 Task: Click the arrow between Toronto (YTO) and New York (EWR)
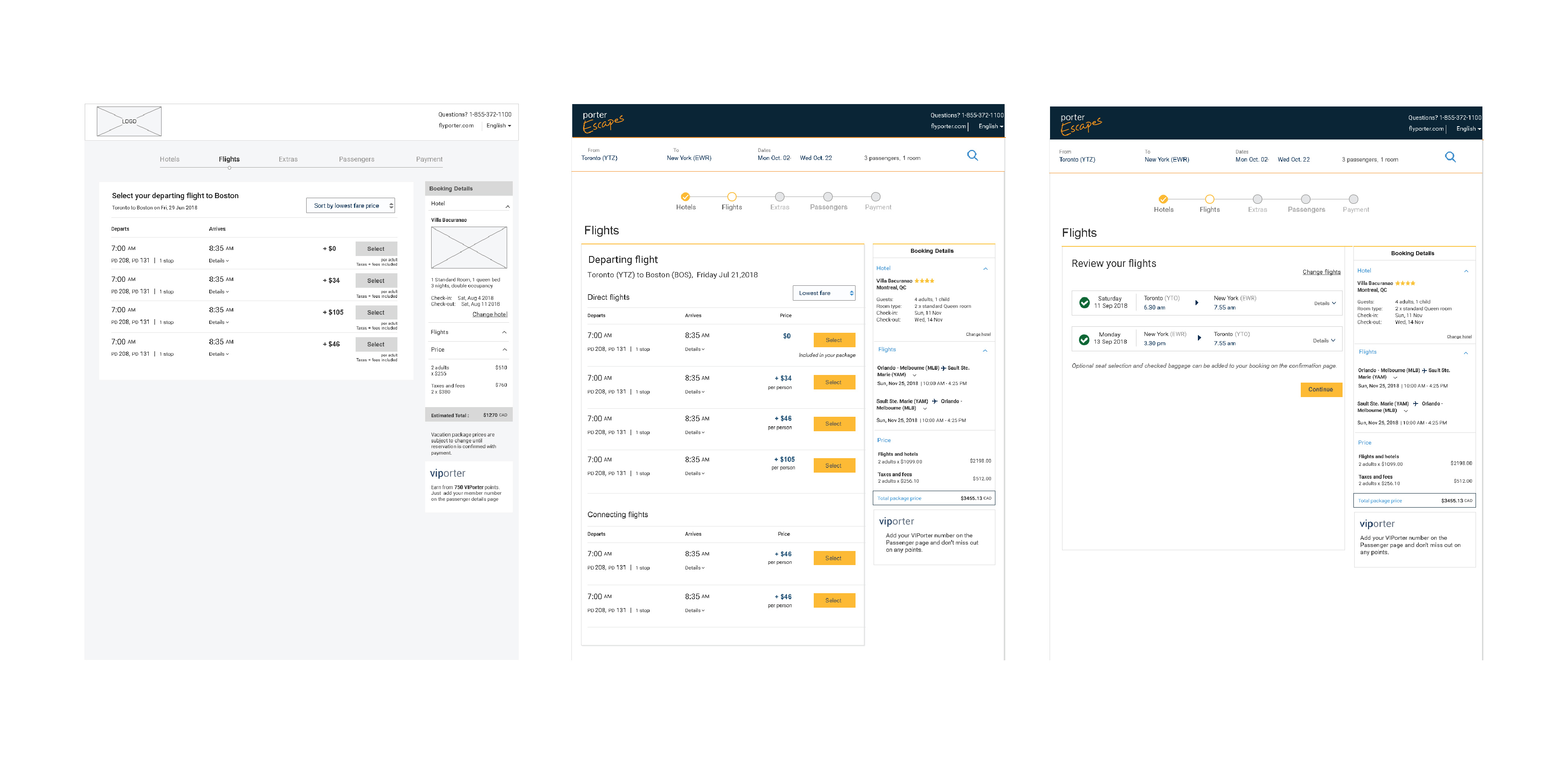[x=1197, y=303]
